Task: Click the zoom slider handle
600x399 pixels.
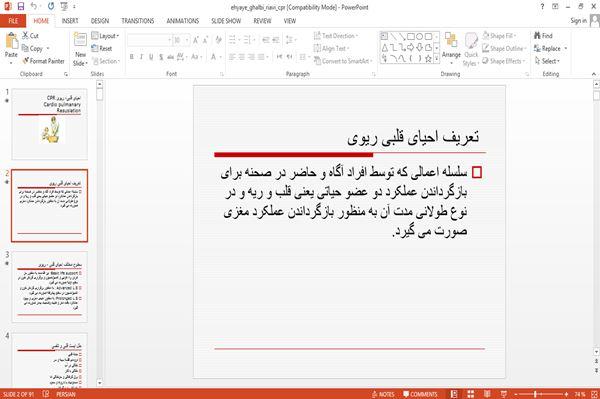Action: coord(535,394)
